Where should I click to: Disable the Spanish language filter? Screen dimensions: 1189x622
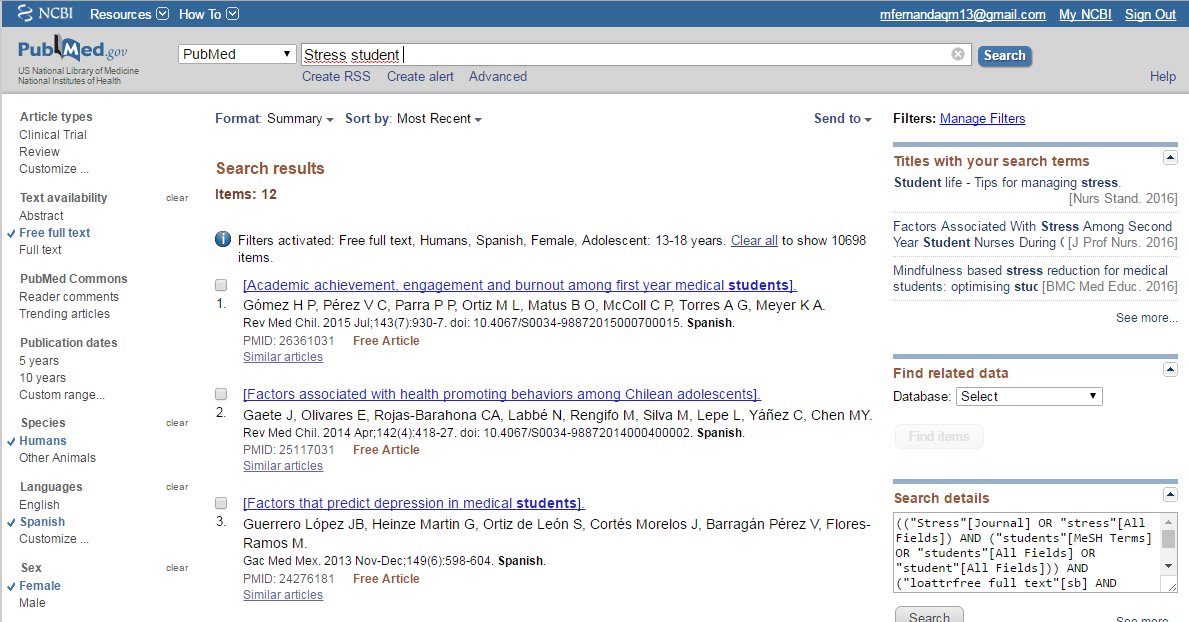(x=42, y=522)
